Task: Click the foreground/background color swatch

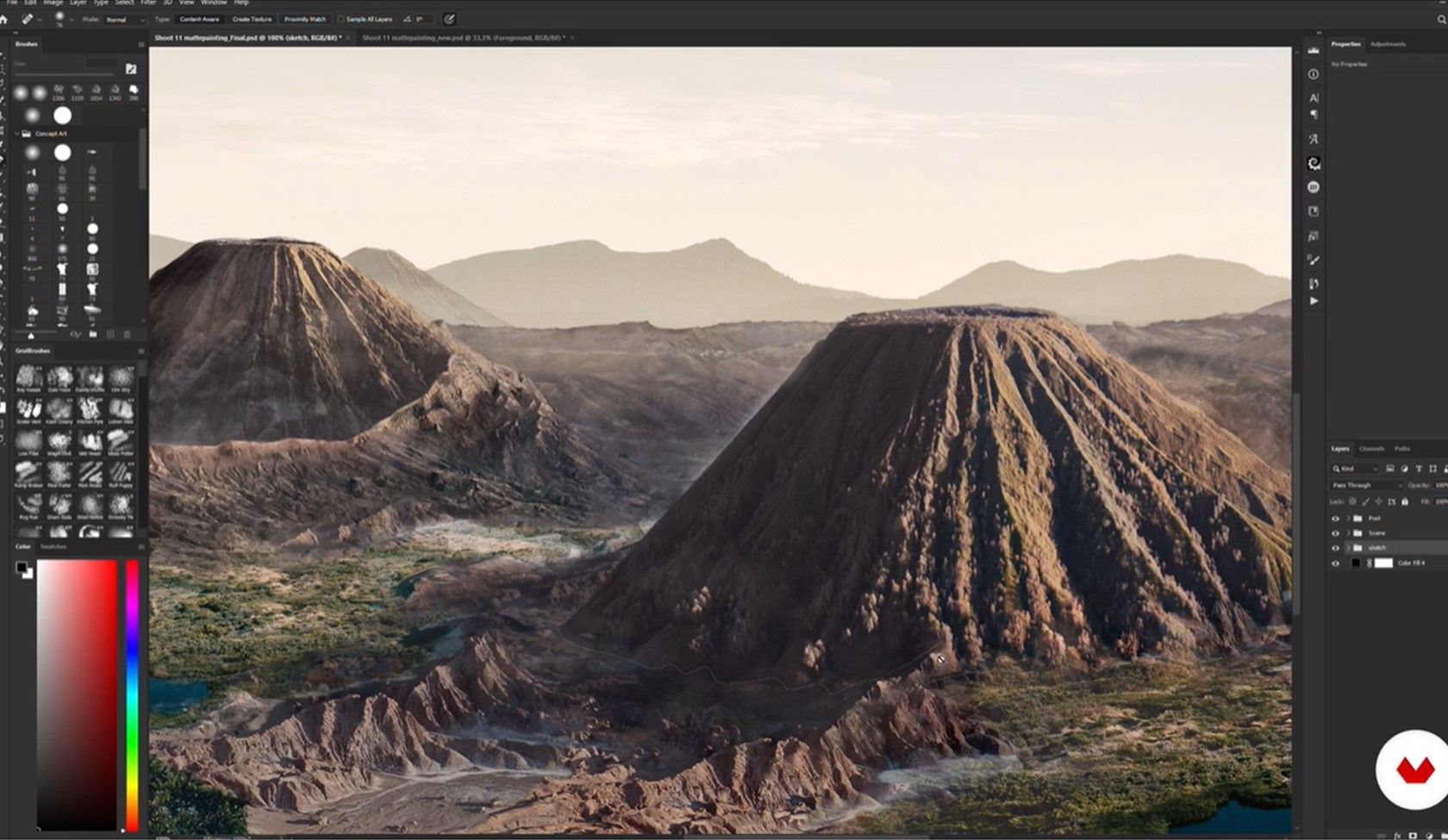Action: (23, 569)
